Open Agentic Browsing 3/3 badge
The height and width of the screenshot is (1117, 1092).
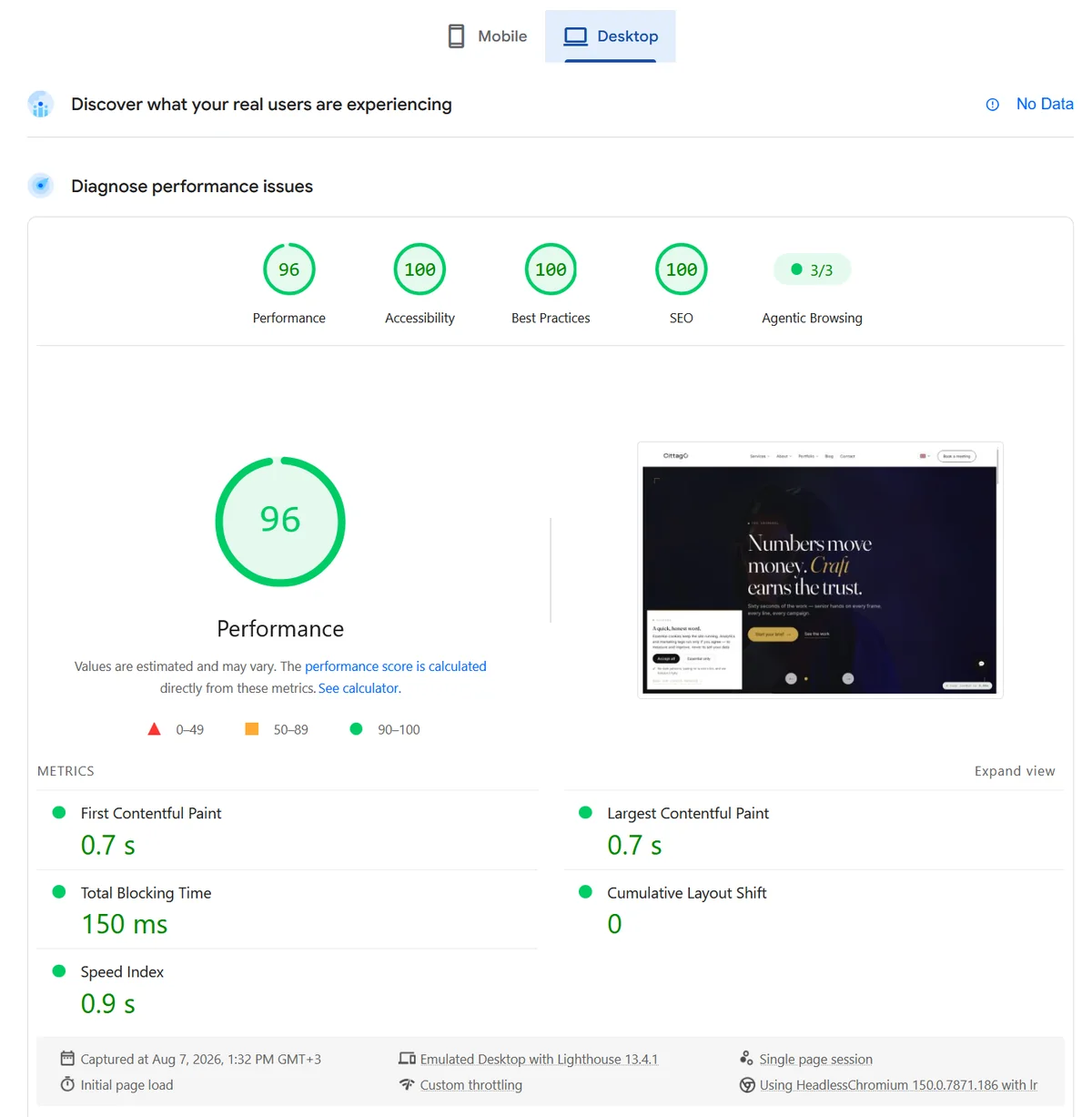(x=812, y=269)
